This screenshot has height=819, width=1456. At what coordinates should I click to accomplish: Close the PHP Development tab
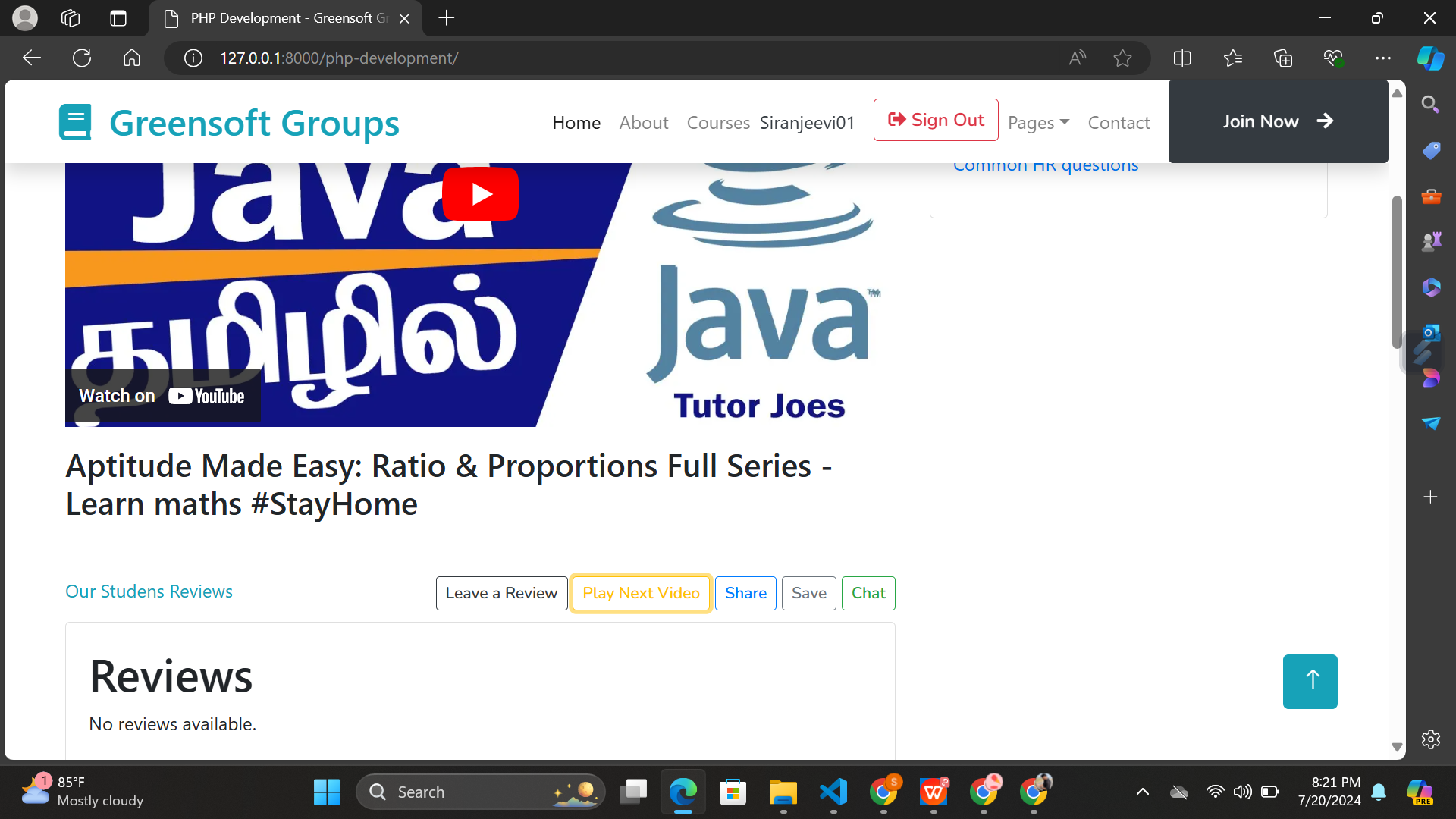pos(405,18)
